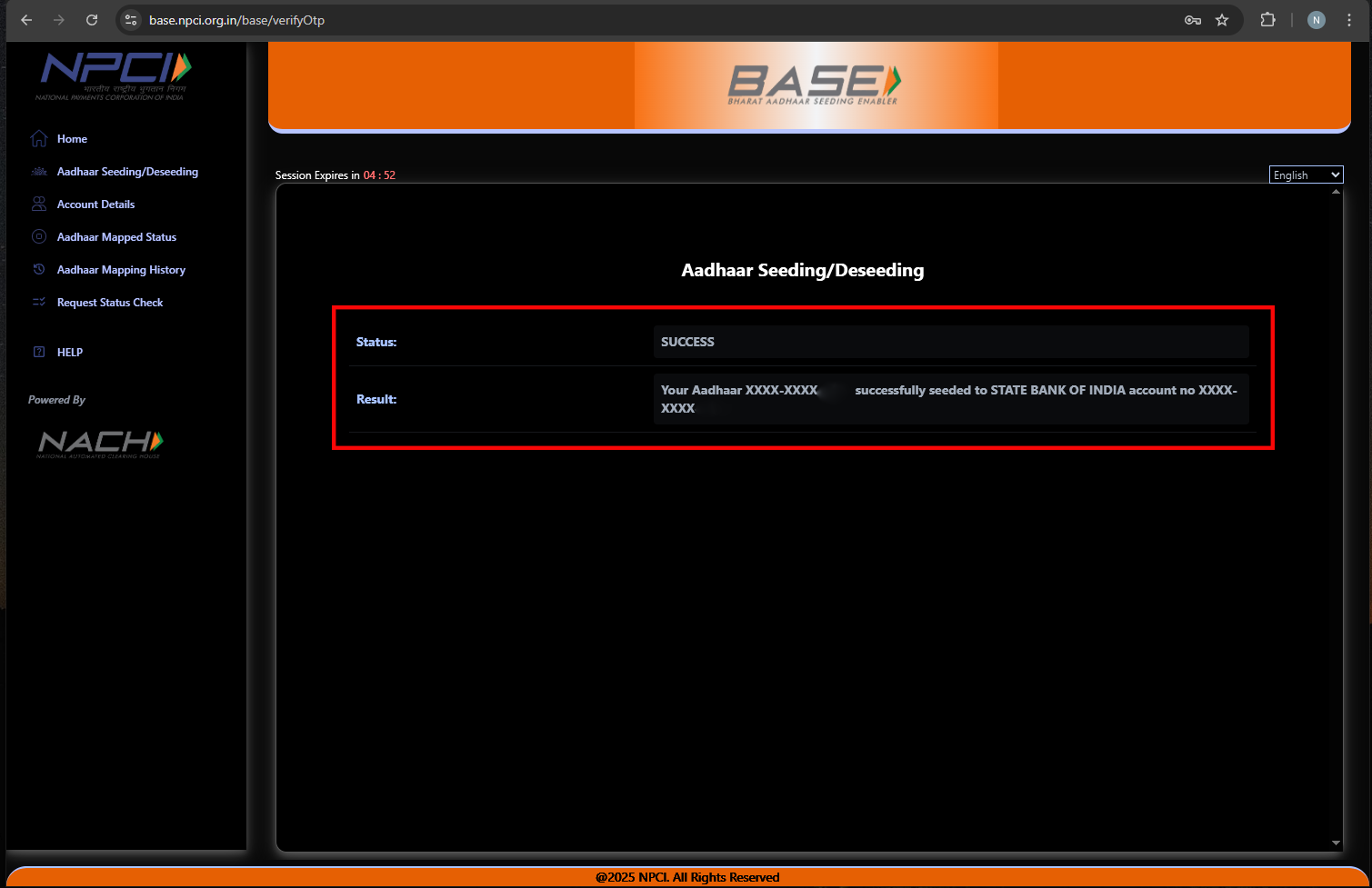Click the HELP question mark icon
The width and height of the screenshot is (1372, 888).
coord(39,353)
